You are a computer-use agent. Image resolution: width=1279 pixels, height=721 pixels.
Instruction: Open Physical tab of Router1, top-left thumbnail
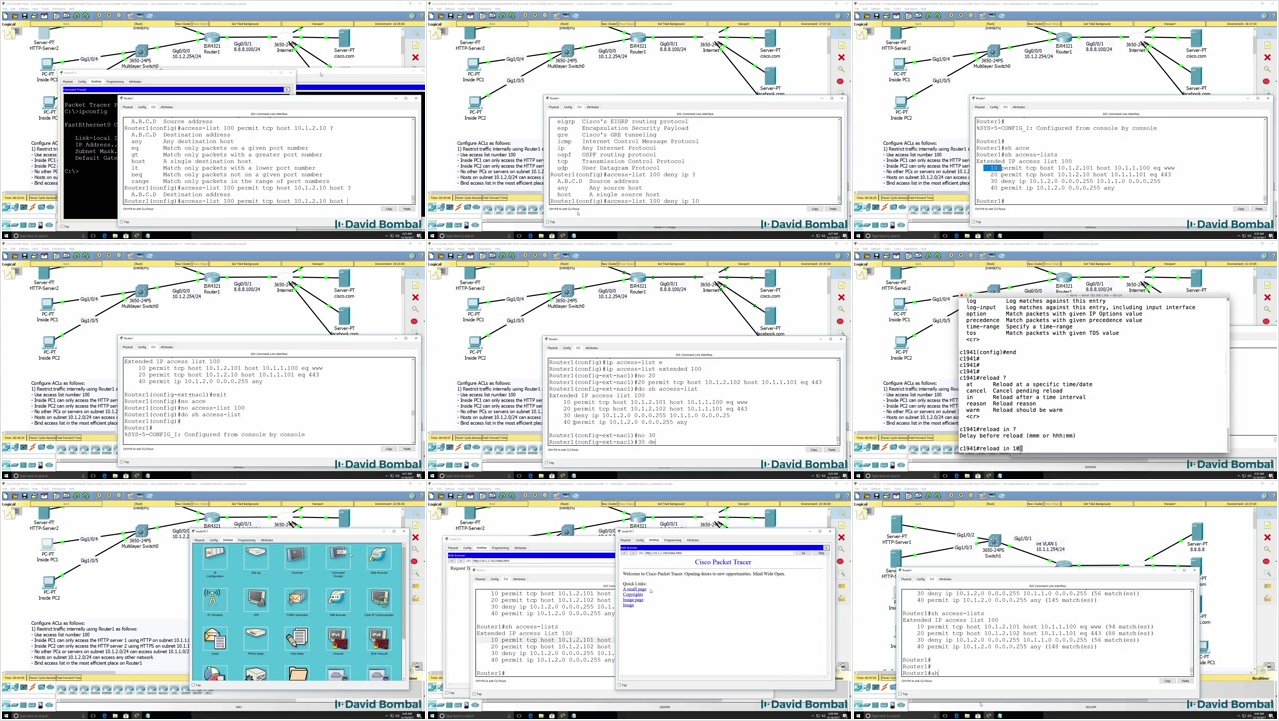click(127, 107)
